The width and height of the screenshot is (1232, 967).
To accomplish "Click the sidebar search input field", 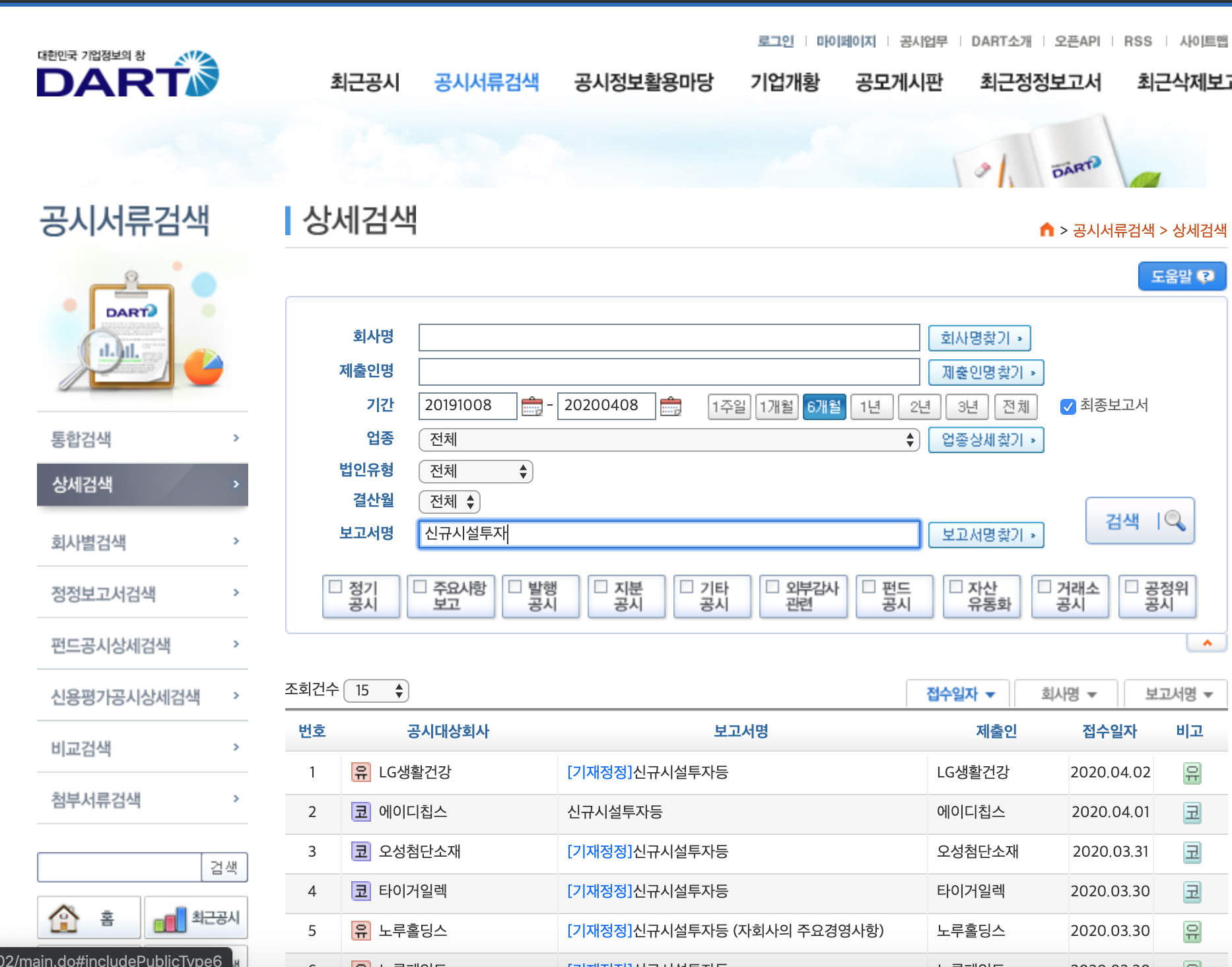I will (x=120, y=867).
